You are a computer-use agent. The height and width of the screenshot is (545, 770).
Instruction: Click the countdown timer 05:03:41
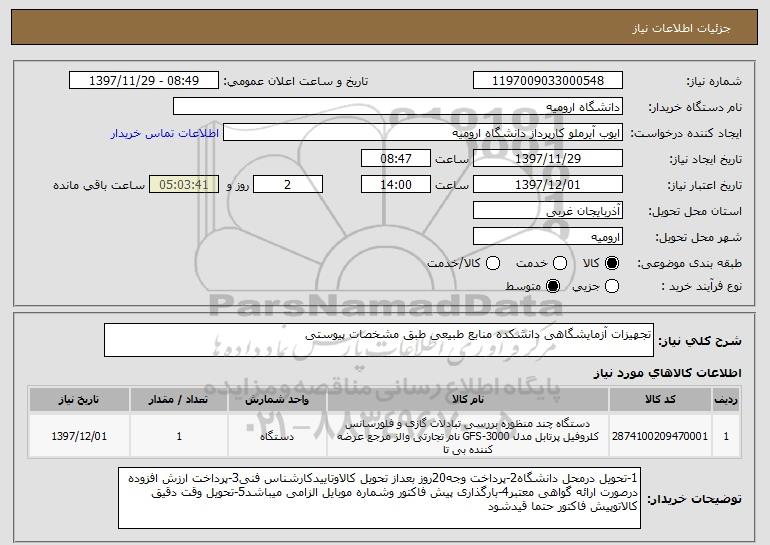[184, 185]
